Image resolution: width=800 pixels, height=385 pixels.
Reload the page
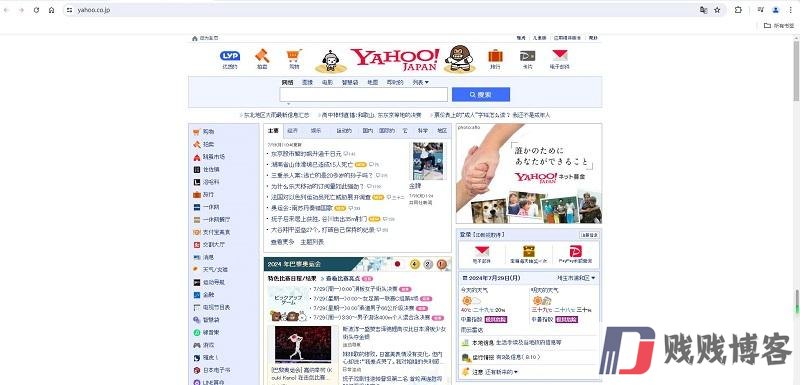pyautogui.click(x=36, y=10)
